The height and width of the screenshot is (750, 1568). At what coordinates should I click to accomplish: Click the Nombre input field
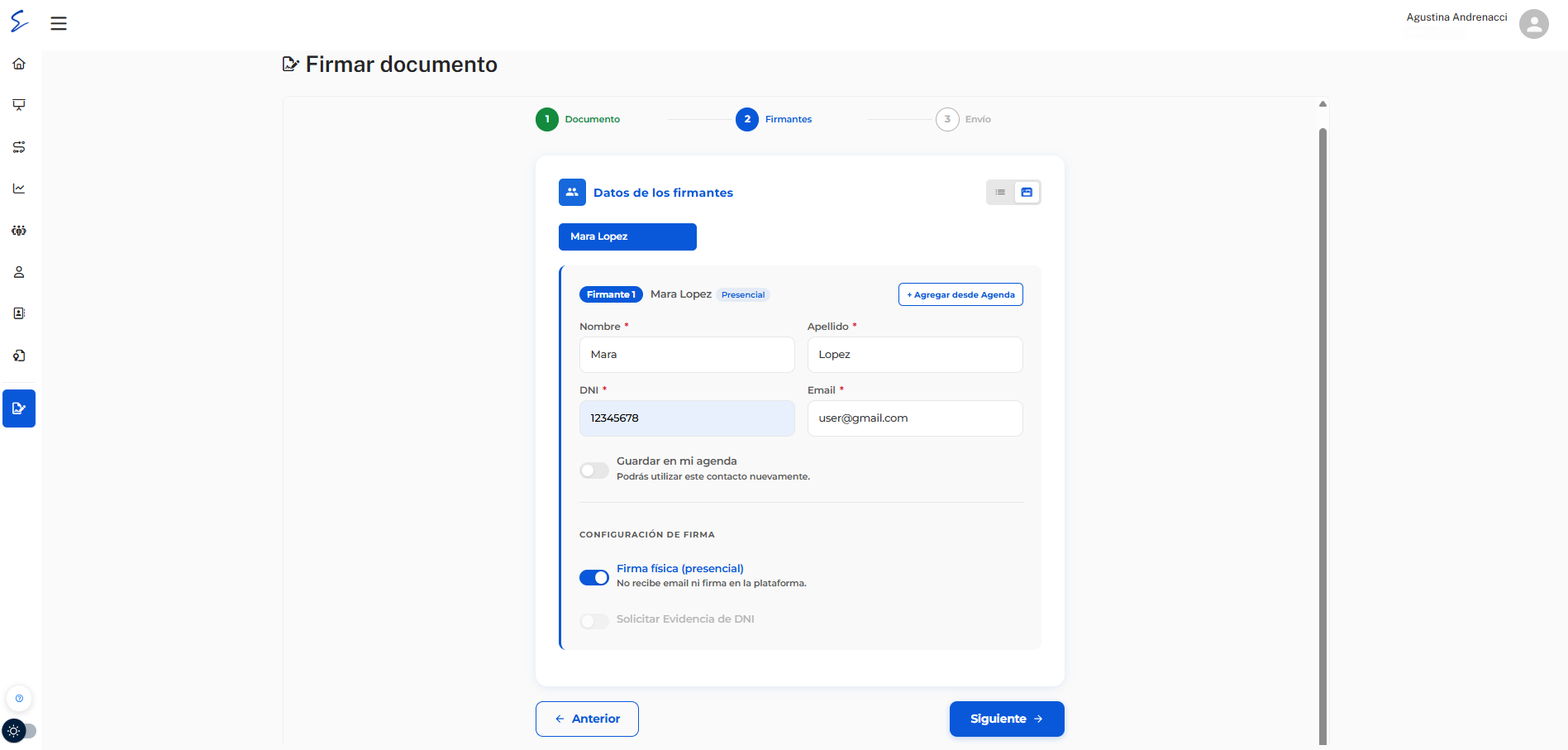687,355
